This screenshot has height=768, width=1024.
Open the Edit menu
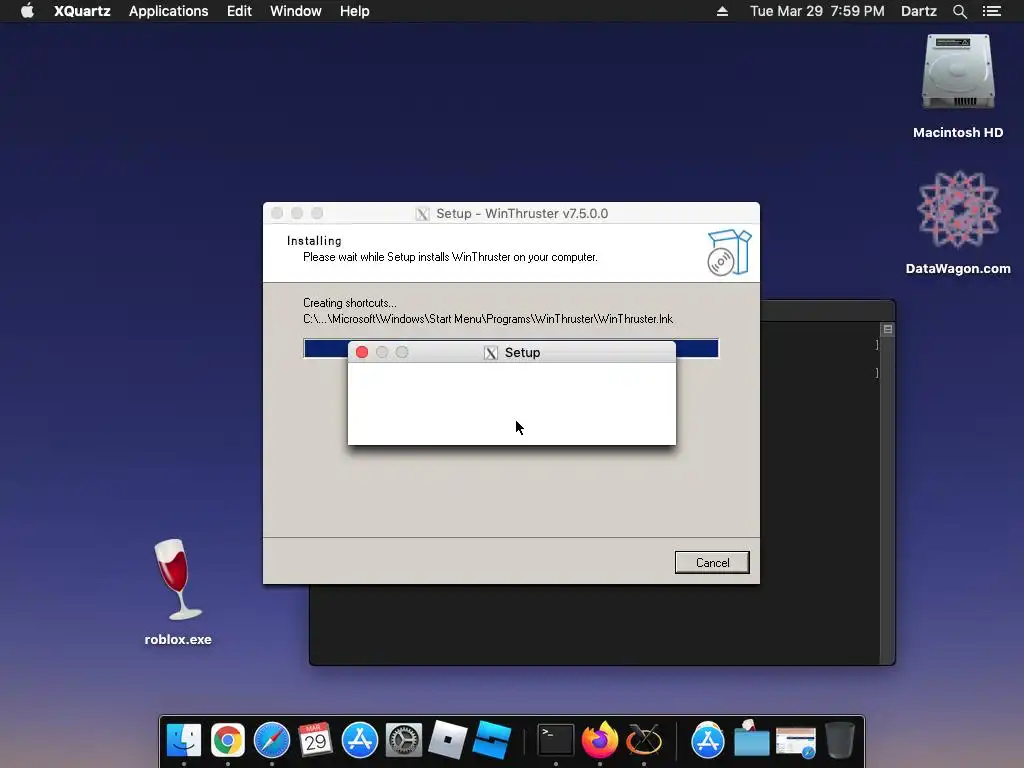pyautogui.click(x=239, y=11)
